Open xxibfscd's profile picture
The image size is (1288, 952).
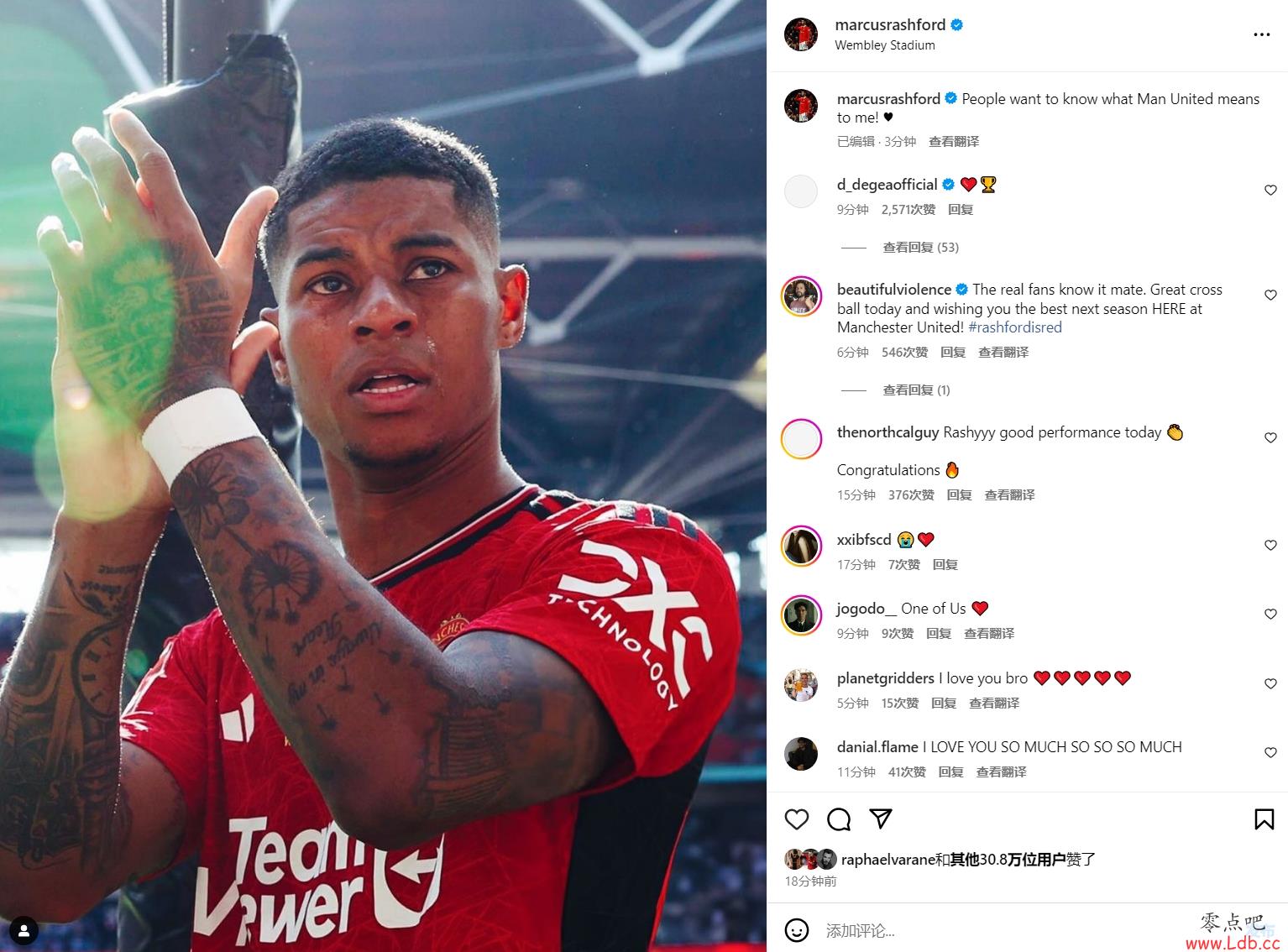[x=801, y=547]
